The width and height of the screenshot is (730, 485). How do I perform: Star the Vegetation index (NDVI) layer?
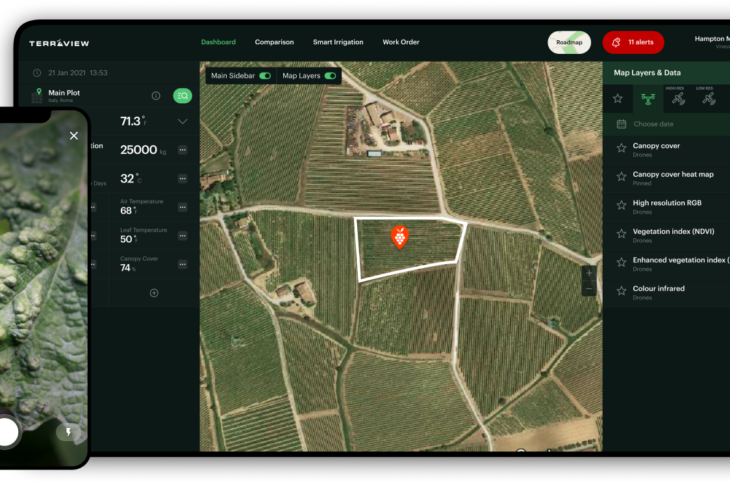click(x=621, y=234)
